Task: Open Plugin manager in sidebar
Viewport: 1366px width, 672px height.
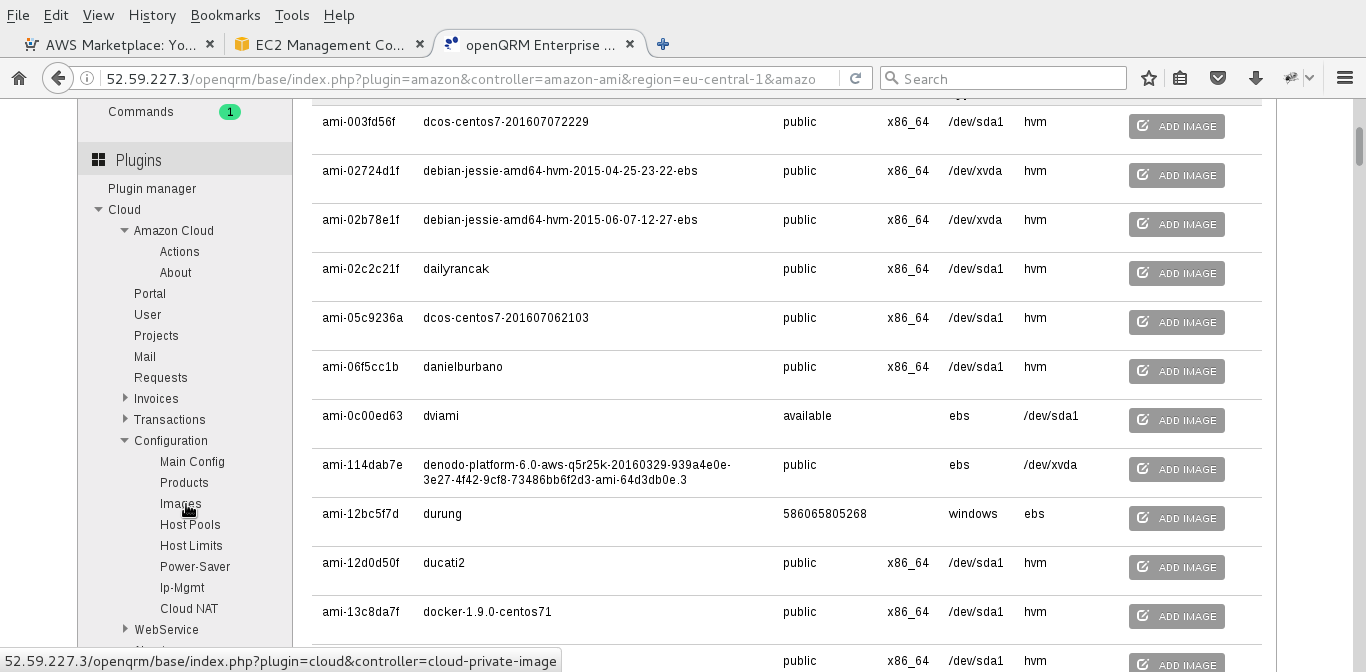Action: coord(152,189)
